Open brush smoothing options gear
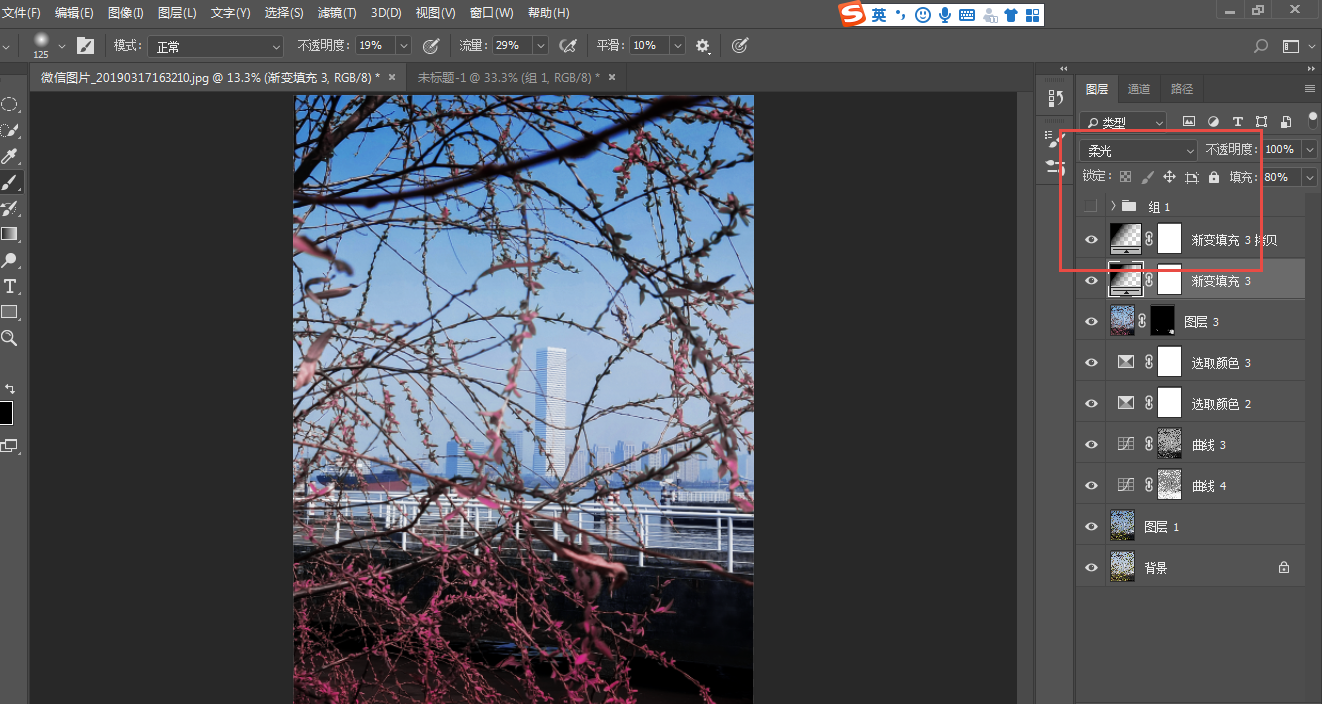 703,46
